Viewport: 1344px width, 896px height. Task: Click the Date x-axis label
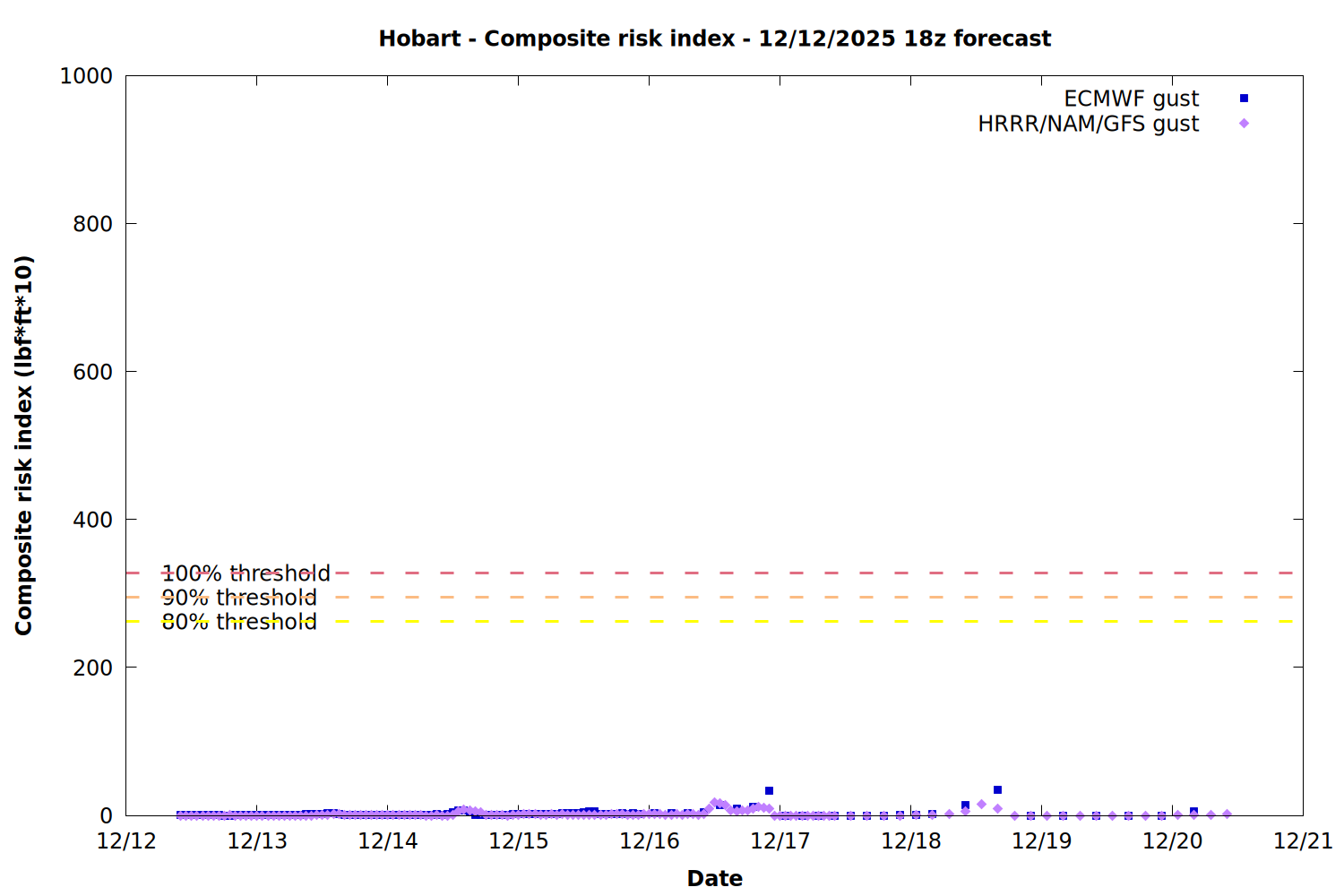(x=714, y=878)
